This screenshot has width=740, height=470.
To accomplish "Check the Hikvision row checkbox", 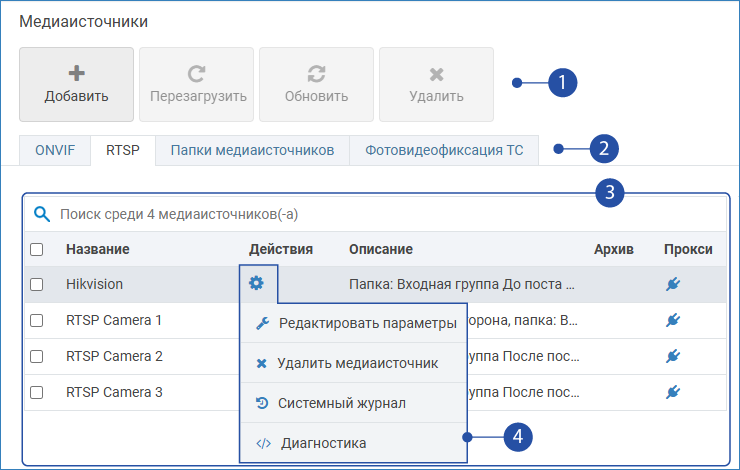I will tap(37, 284).
